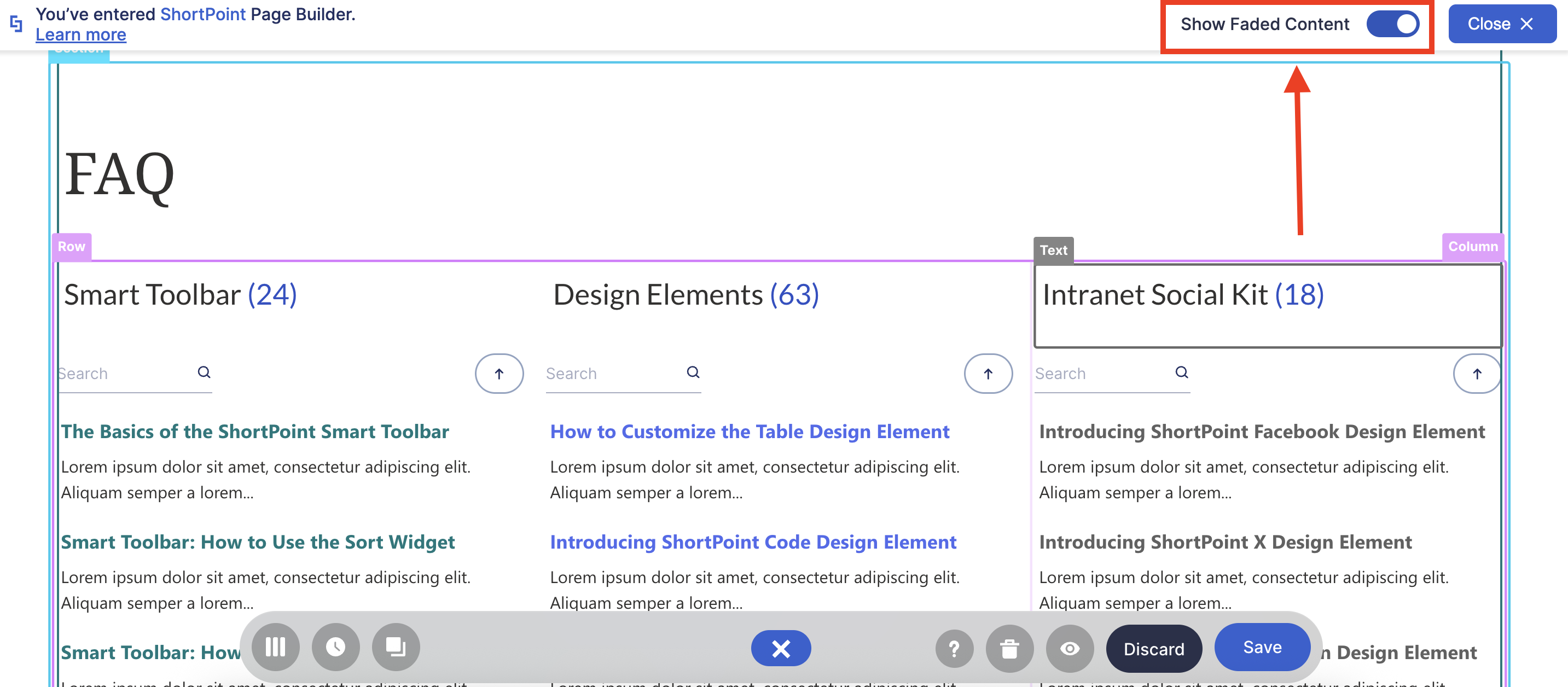Select the Text element label tab
Viewport: 1568px width, 687px height.
coord(1053,250)
